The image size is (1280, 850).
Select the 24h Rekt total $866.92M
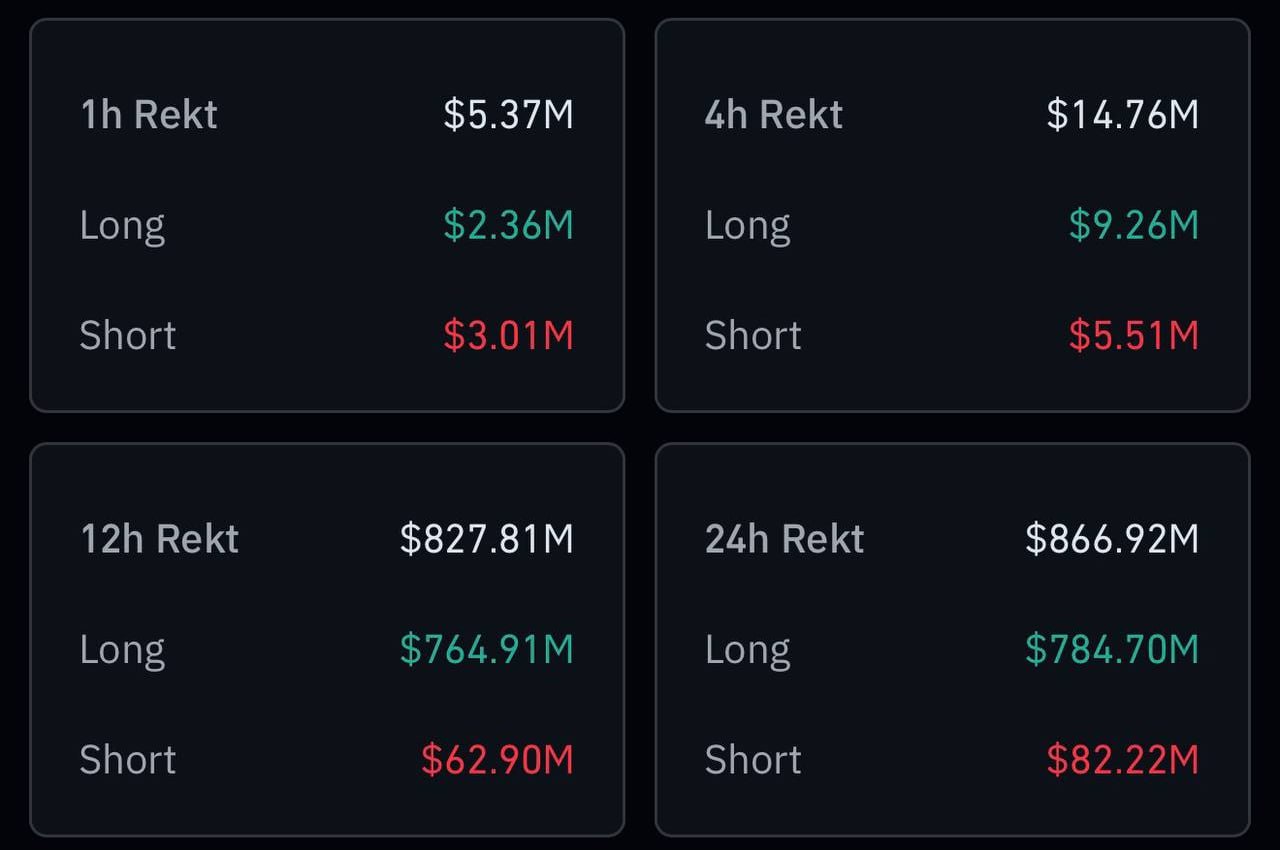coord(1111,539)
